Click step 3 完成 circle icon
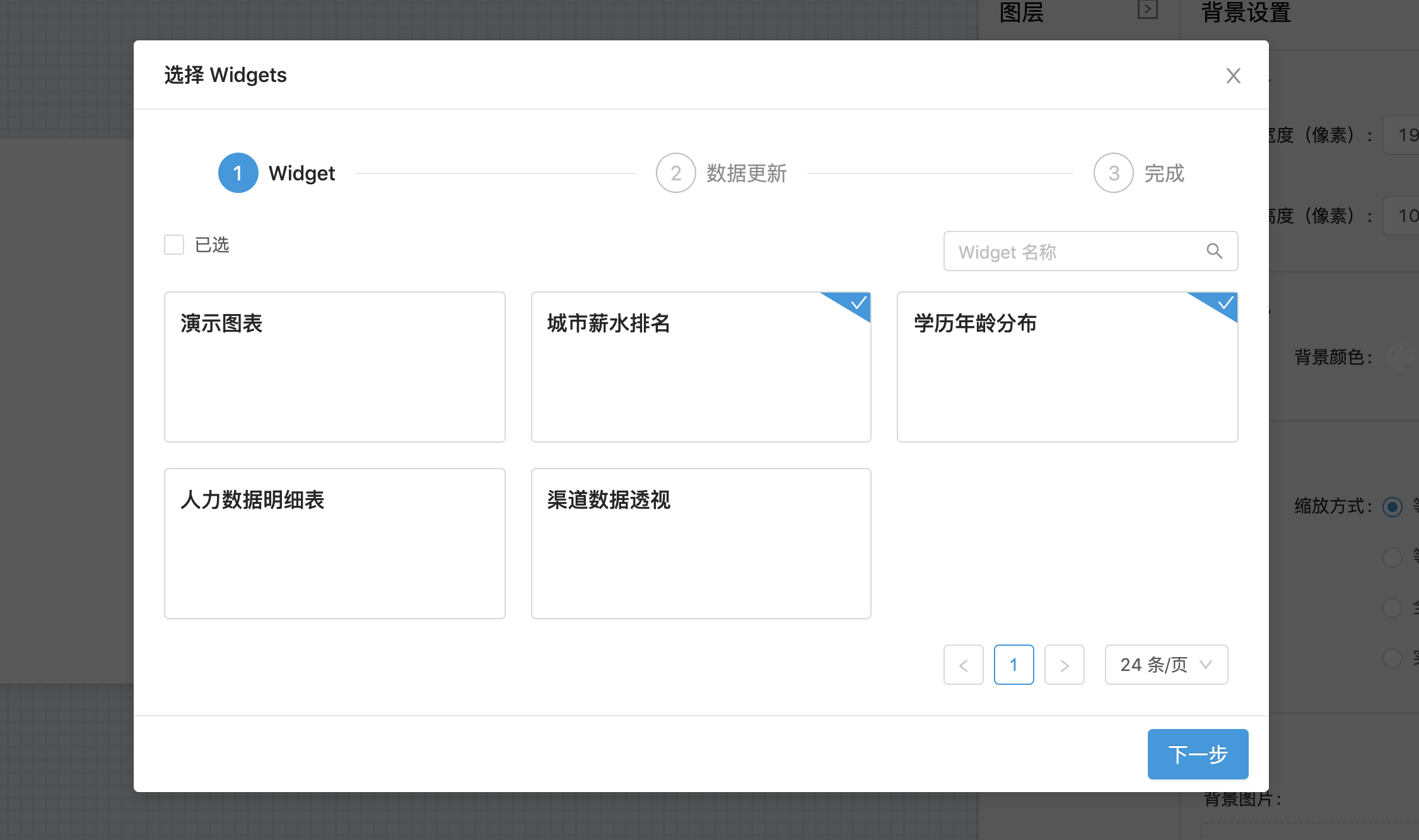The width and height of the screenshot is (1419, 840). 1113,173
